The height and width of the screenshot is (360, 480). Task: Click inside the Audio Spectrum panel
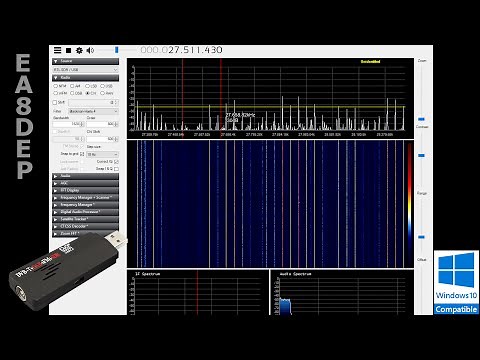click(x=342, y=292)
